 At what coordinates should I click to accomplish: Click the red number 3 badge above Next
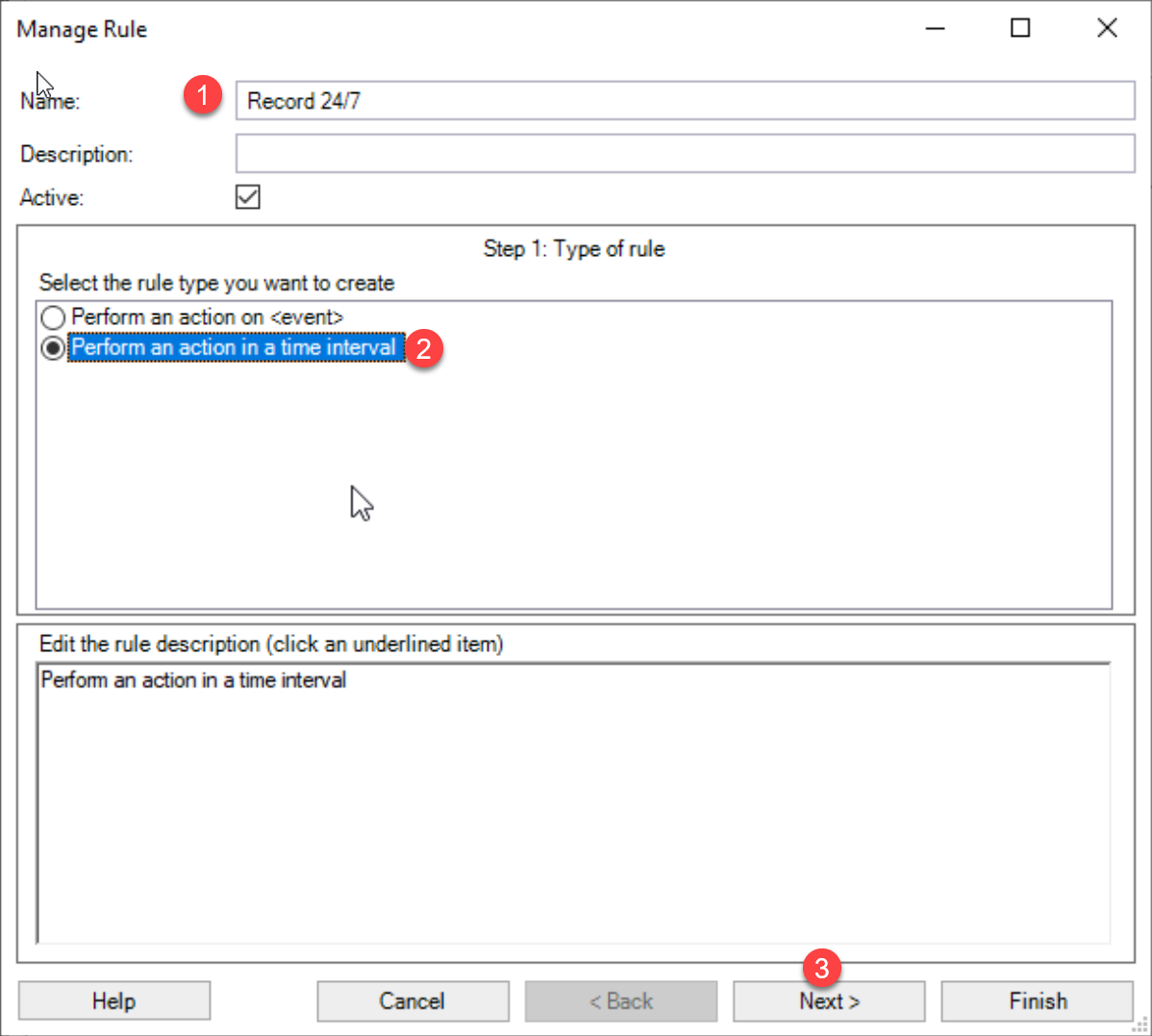point(821,968)
